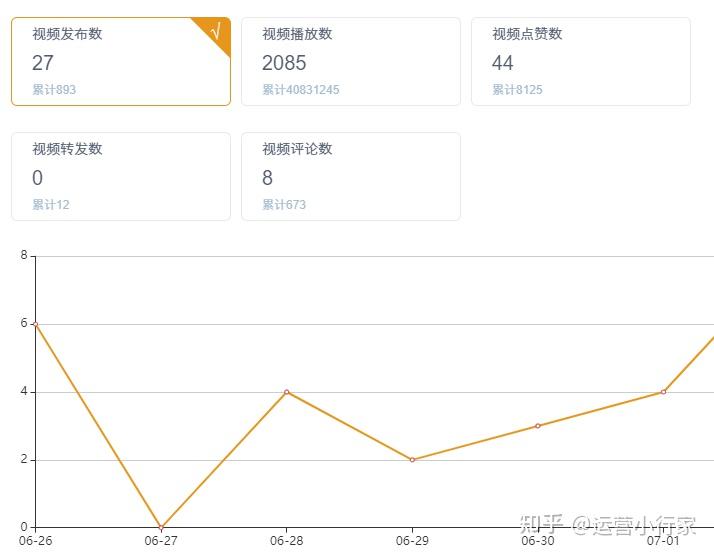The height and width of the screenshot is (555, 714).
Task: Click the 累计893 total under 视频发布数
Action: click(x=54, y=90)
